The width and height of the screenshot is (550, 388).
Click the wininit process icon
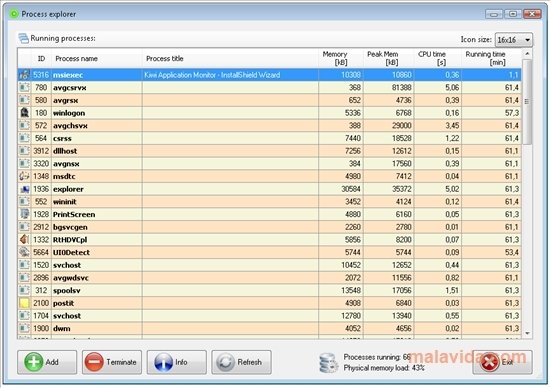point(24,201)
